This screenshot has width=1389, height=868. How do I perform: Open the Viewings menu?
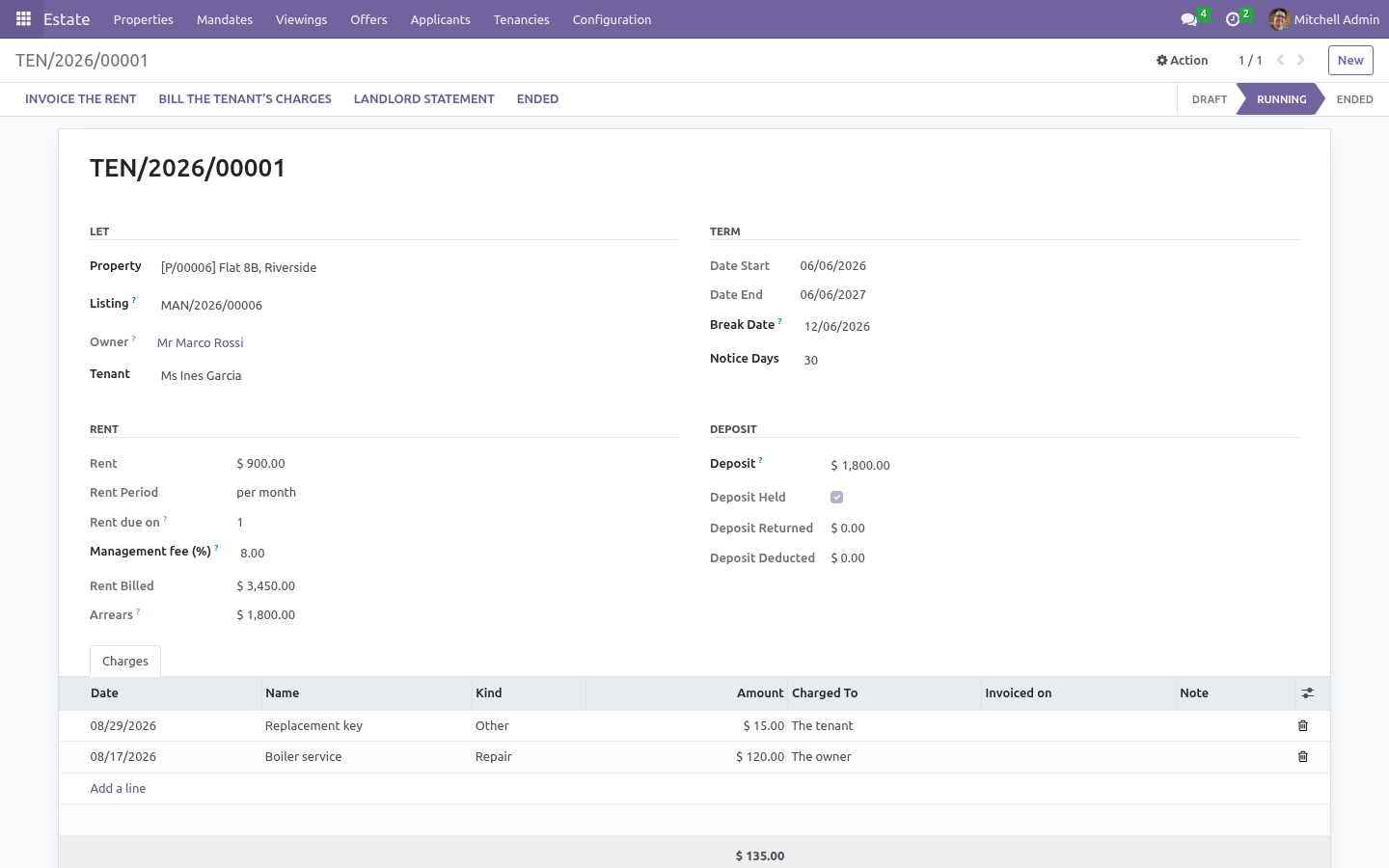click(301, 19)
